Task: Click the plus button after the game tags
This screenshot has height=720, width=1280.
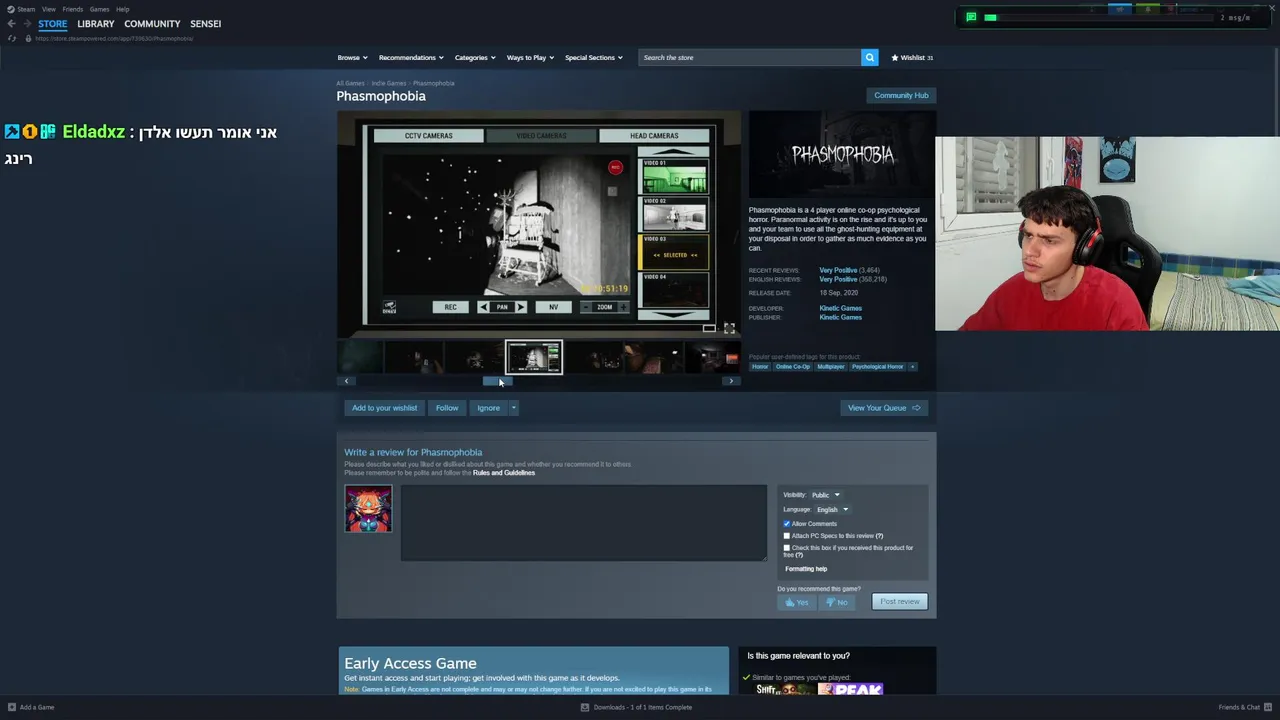Action: pyautogui.click(x=912, y=367)
